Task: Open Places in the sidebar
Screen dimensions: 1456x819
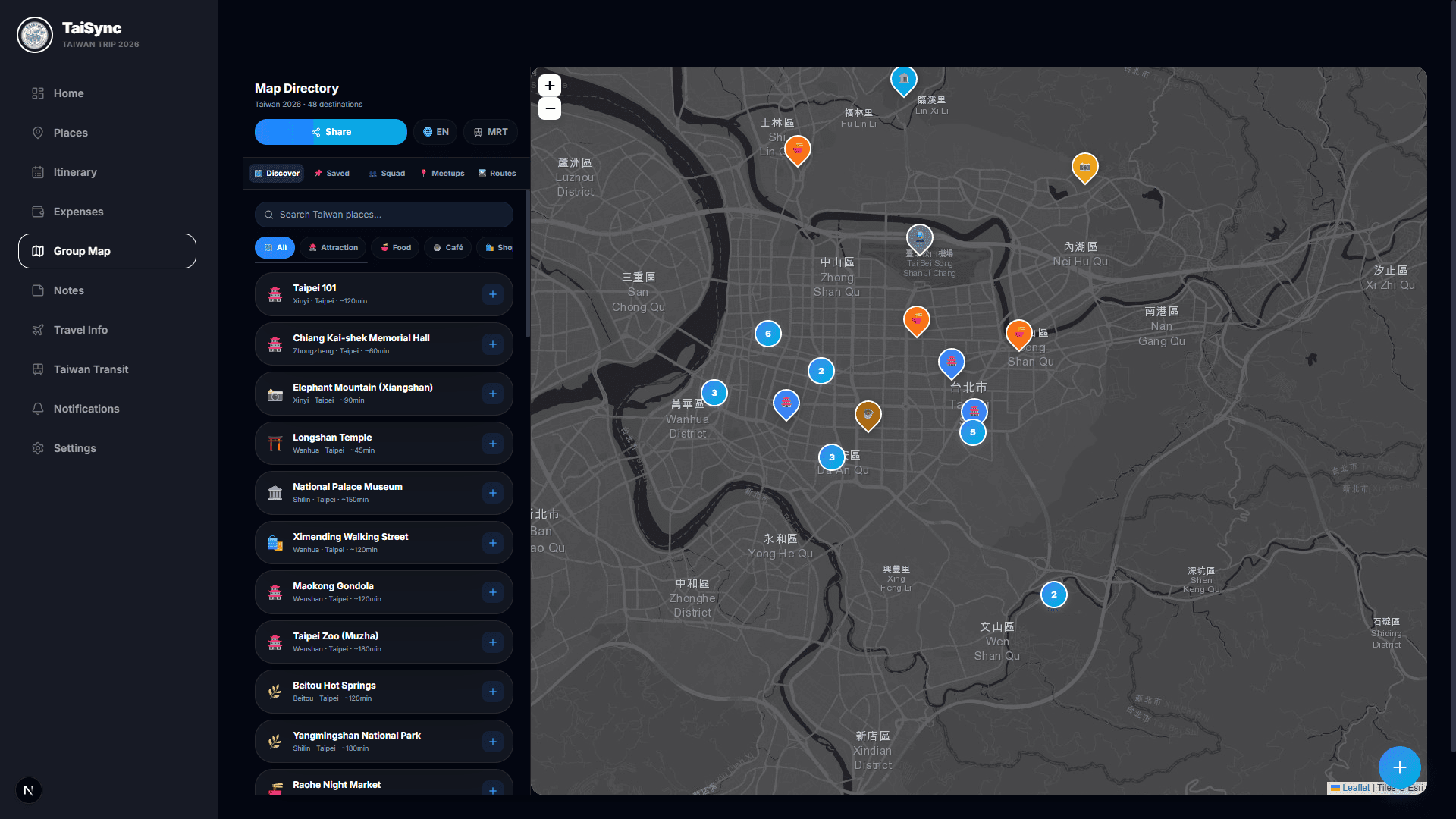Action: coord(107,133)
